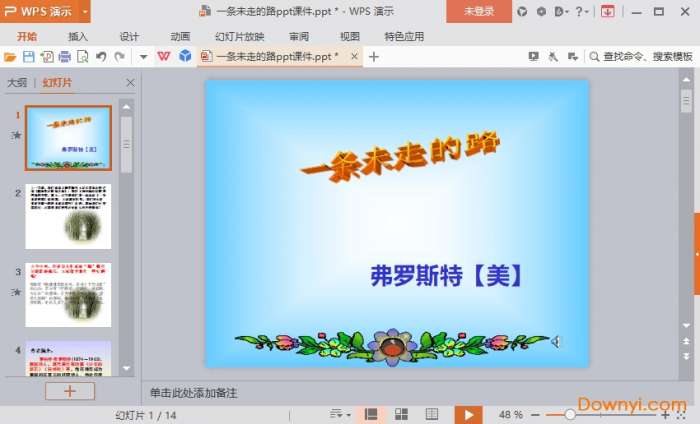
Task: Print the presentation with the printer icon
Action: [65, 57]
